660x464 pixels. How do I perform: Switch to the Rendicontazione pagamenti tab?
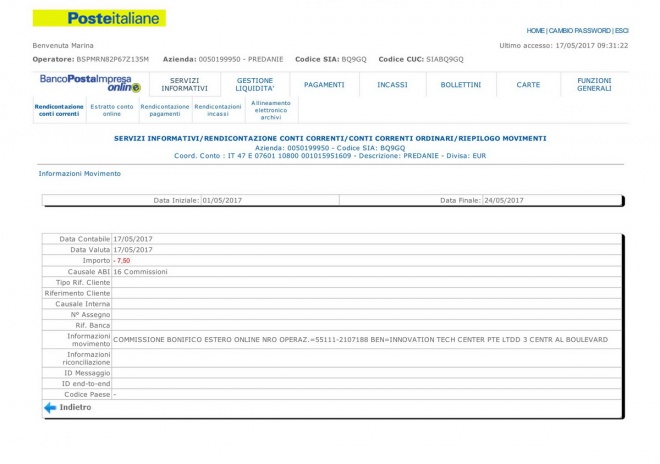pyautogui.click(x=164, y=110)
